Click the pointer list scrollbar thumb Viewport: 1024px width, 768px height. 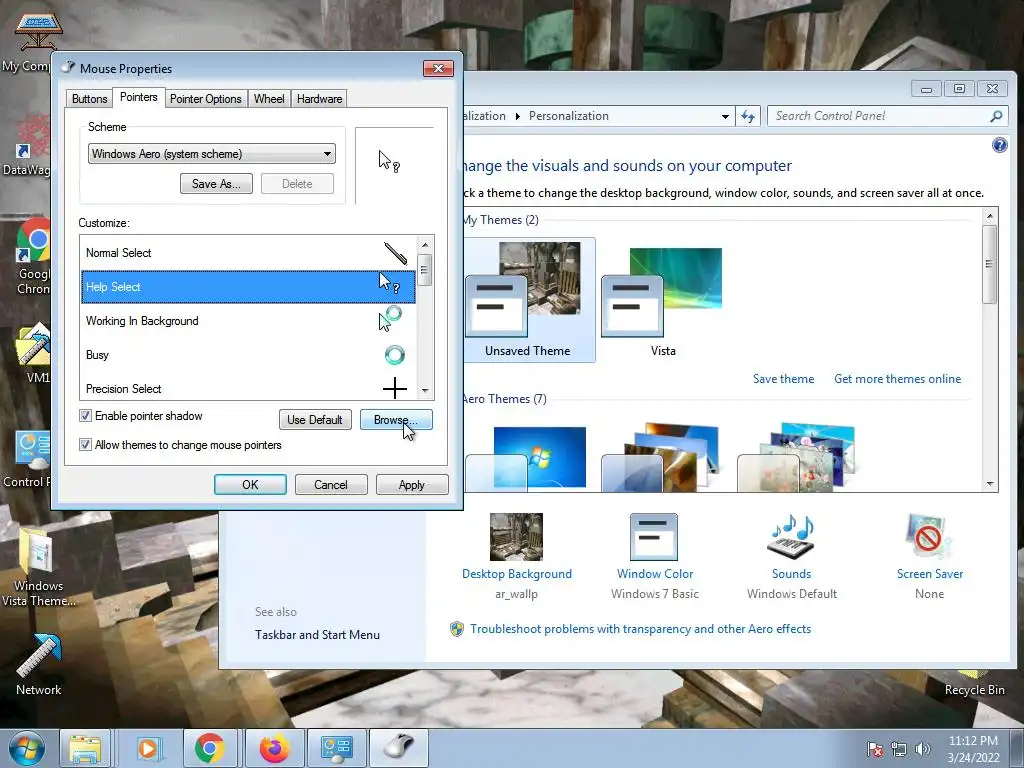[425, 270]
